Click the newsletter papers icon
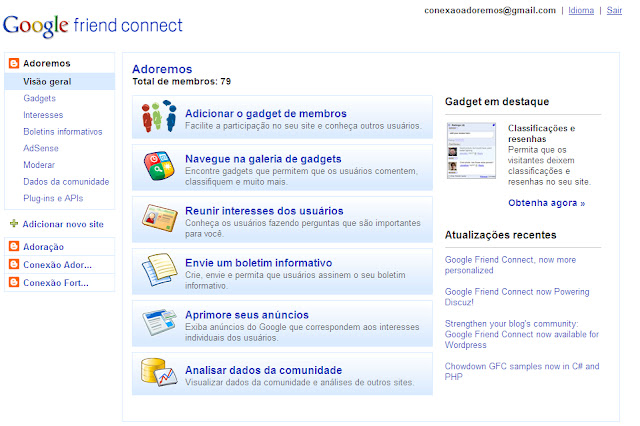The width and height of the screenshot is (640, 426). point(159,269)
